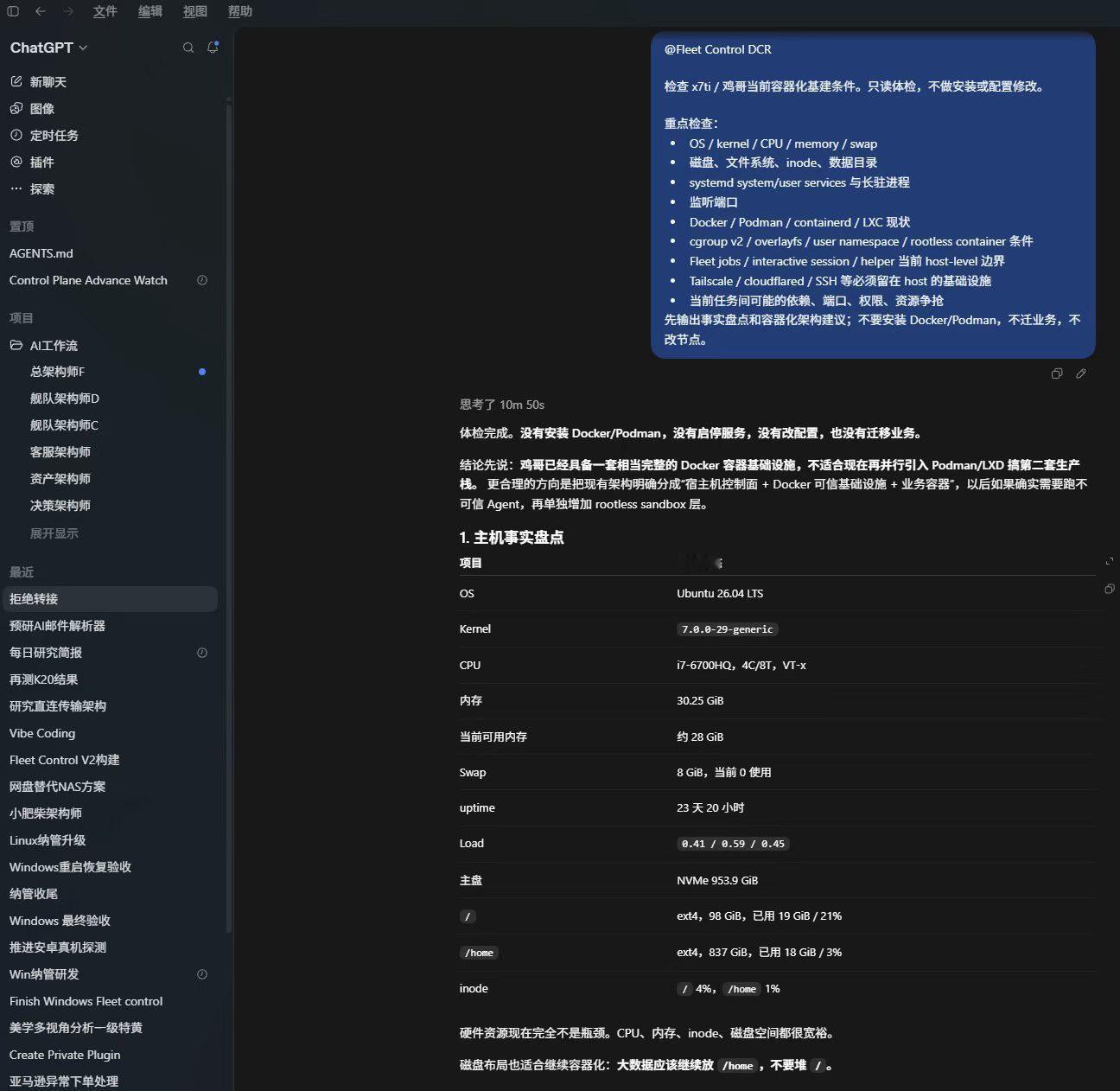Expand the 思考了 10m 50s reasoning
This screenshot has height=1091, width=1120.
click(x=502, y=405)
